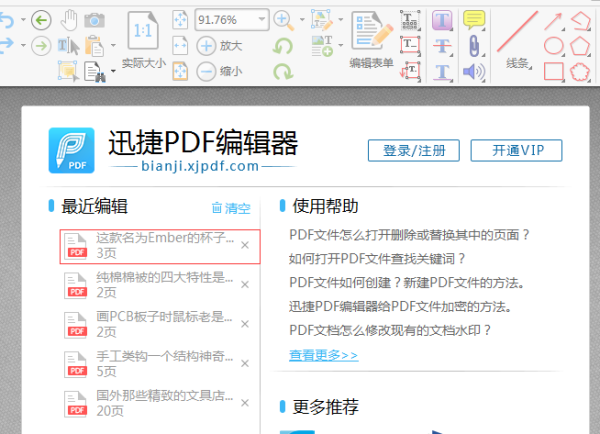Expand the undo history dropdown arrow
Screen dimensions: 600x434
pos(23,20)
